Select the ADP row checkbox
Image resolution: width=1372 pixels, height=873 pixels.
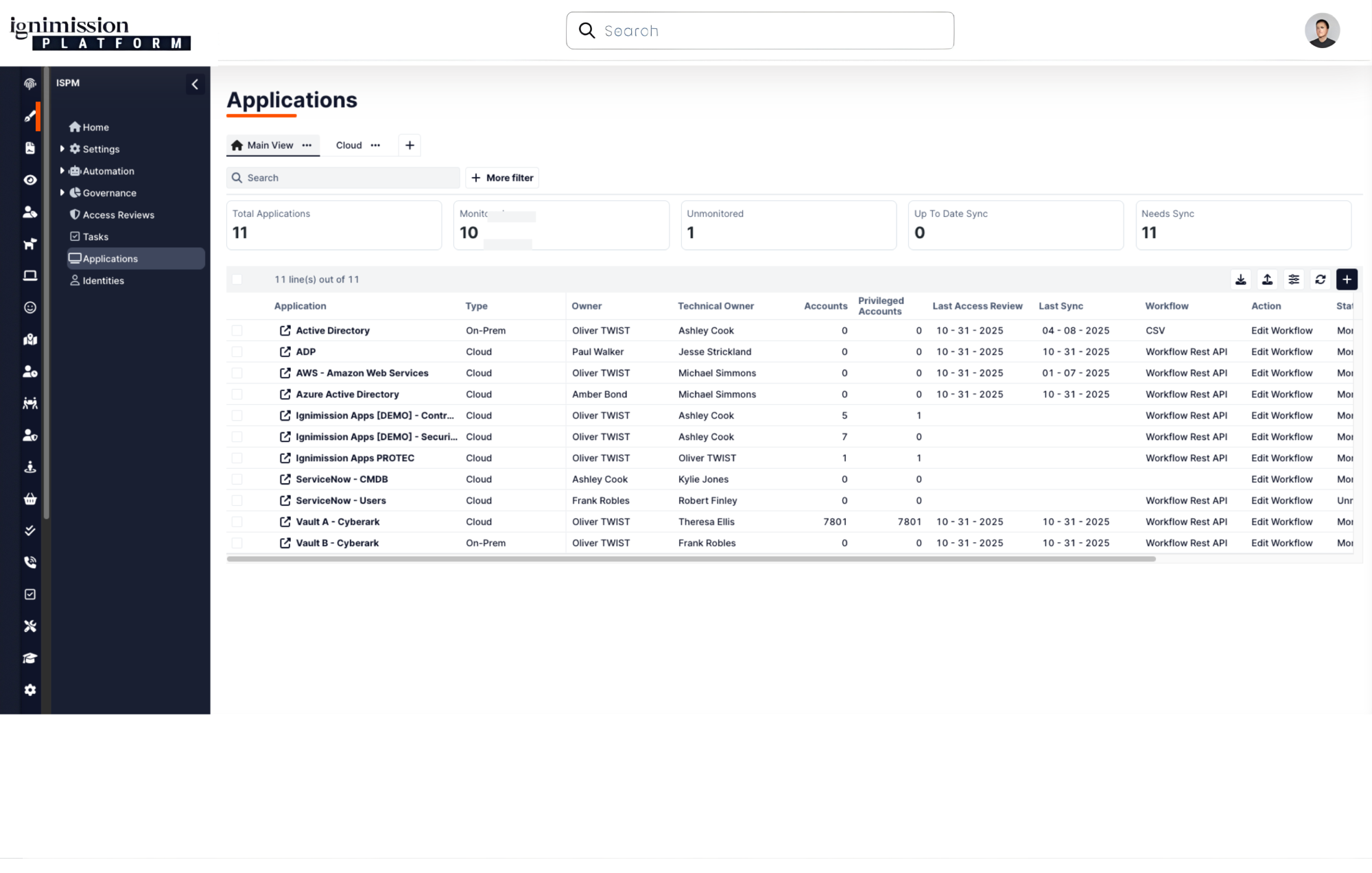[x=237, y=351]
